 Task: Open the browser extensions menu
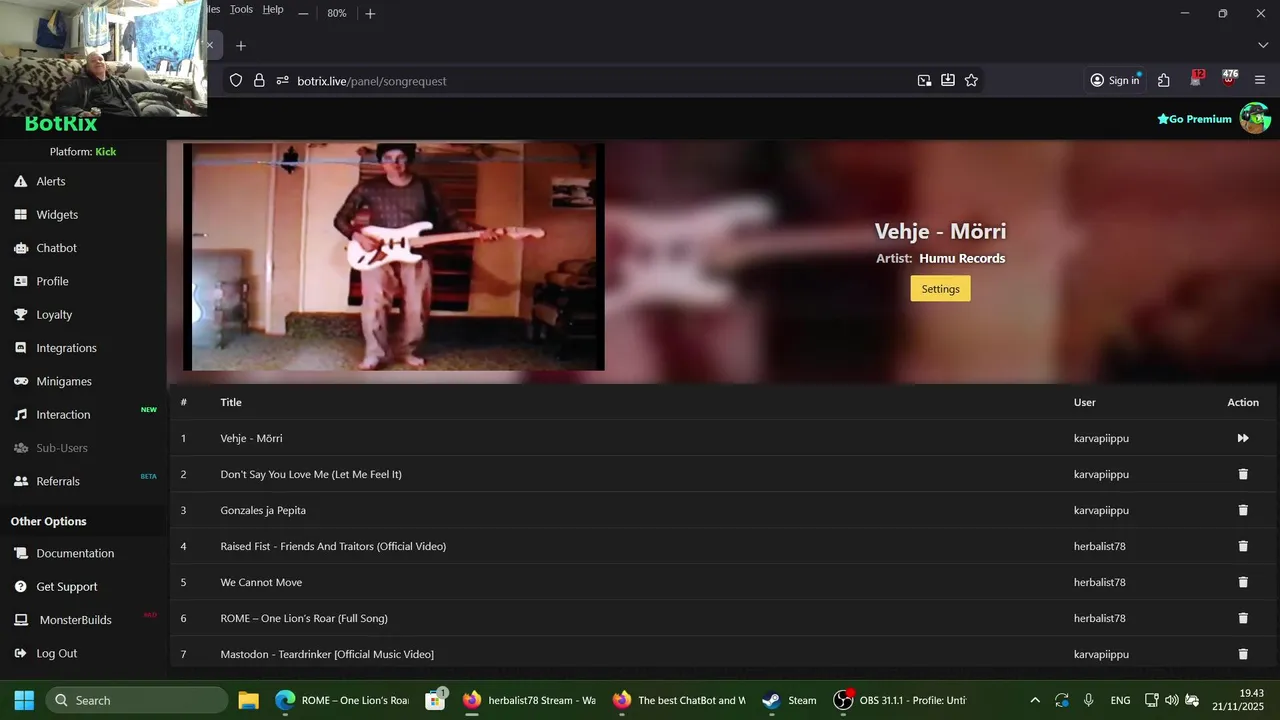pyautogui.click(x=1164, y=80)
